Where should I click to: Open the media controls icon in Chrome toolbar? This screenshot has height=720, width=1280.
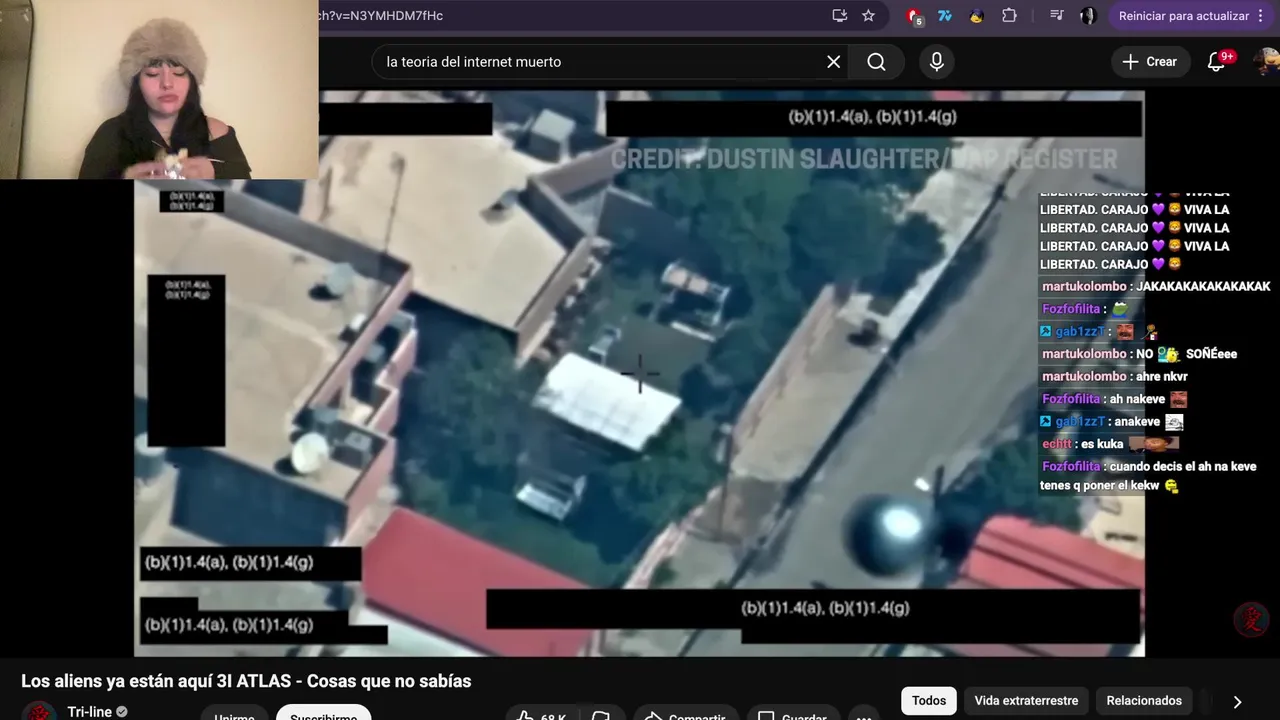pos(1056,15)
